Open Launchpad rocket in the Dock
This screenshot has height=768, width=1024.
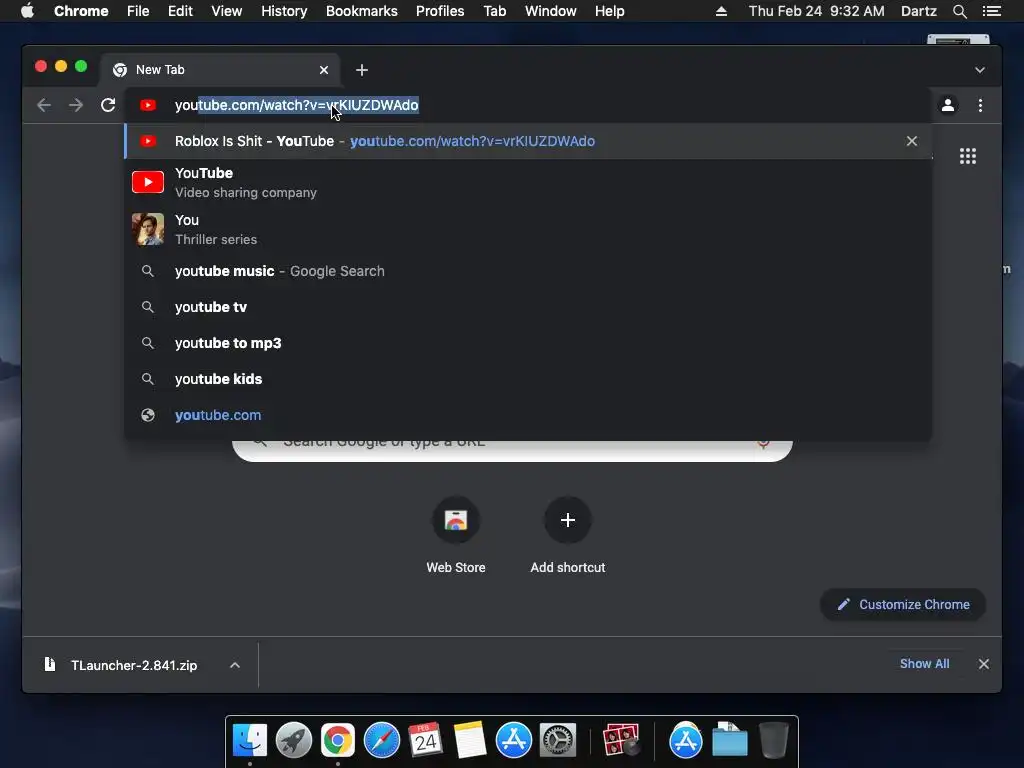tap(293, 740)
